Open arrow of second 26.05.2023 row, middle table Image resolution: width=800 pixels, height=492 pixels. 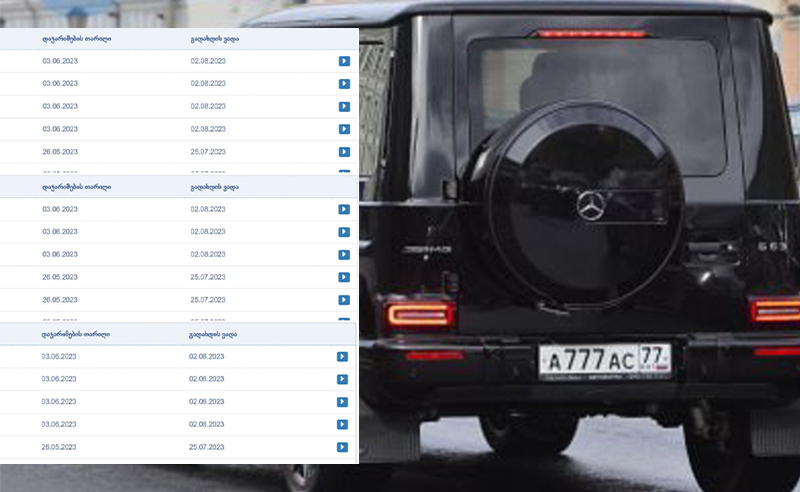pos(344,300)
